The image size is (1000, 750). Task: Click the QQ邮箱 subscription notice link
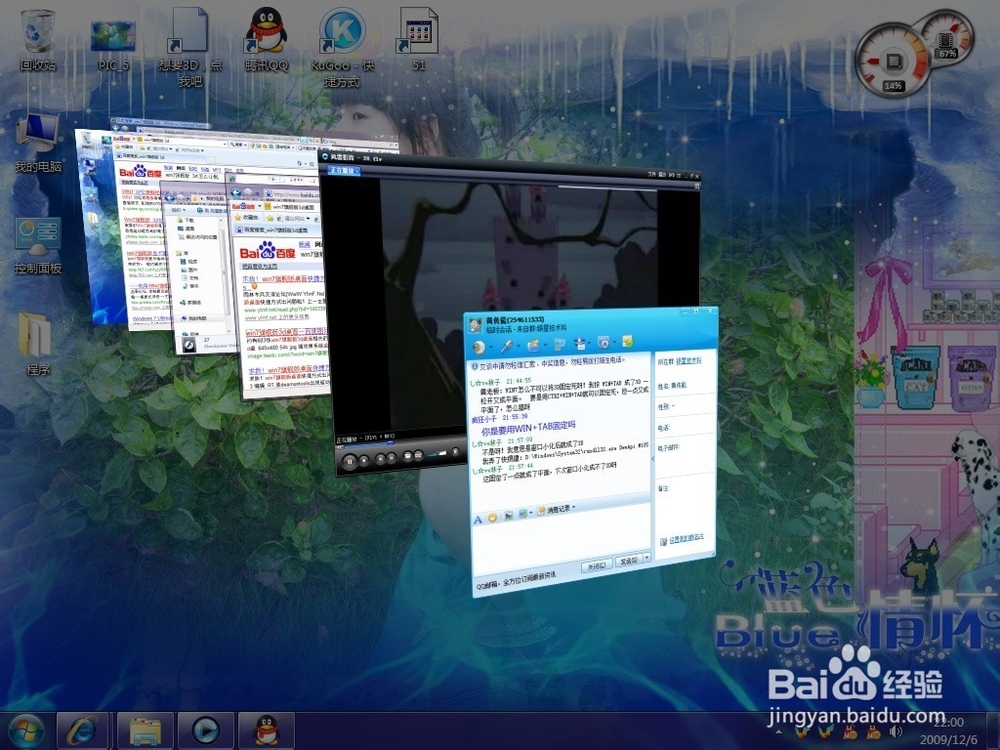pyautogui.click(x=516, y=579)
